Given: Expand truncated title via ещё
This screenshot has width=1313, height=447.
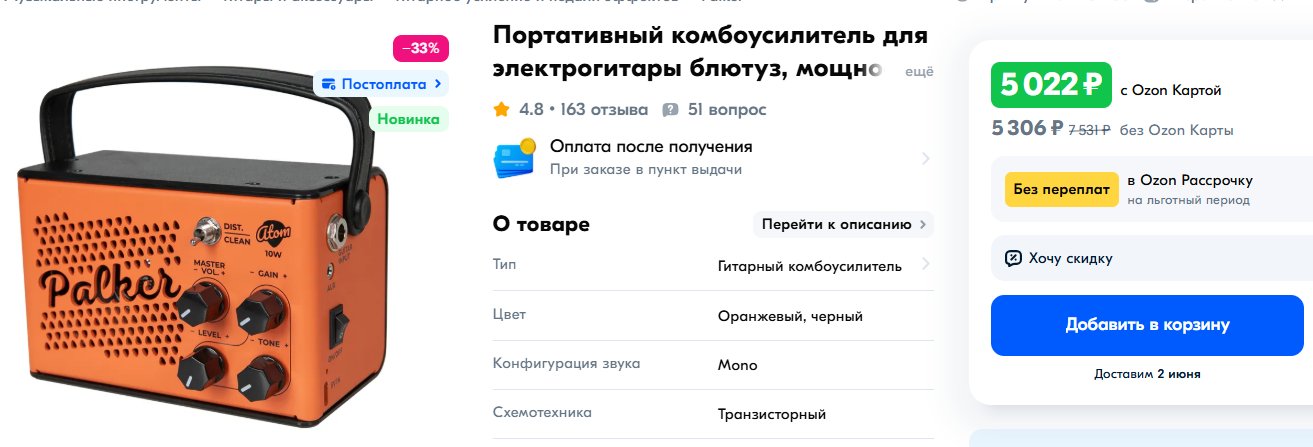Looking at the screenshot, I should click(x=919, y=71).
